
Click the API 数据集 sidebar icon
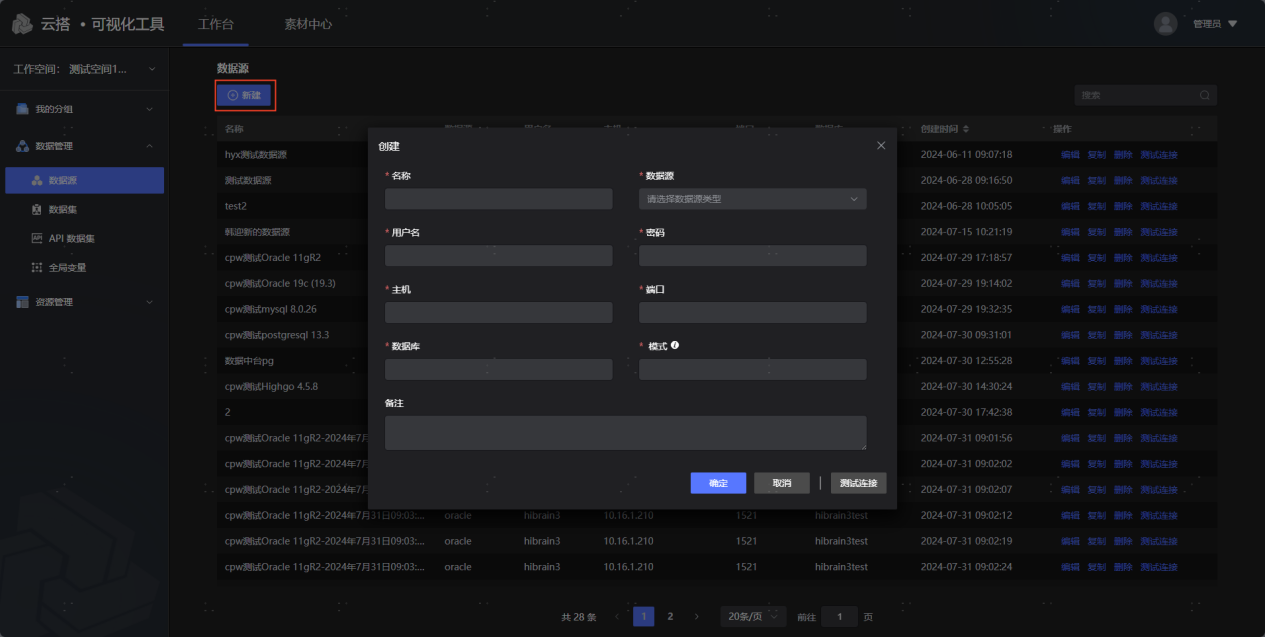(x=37, y=239)
